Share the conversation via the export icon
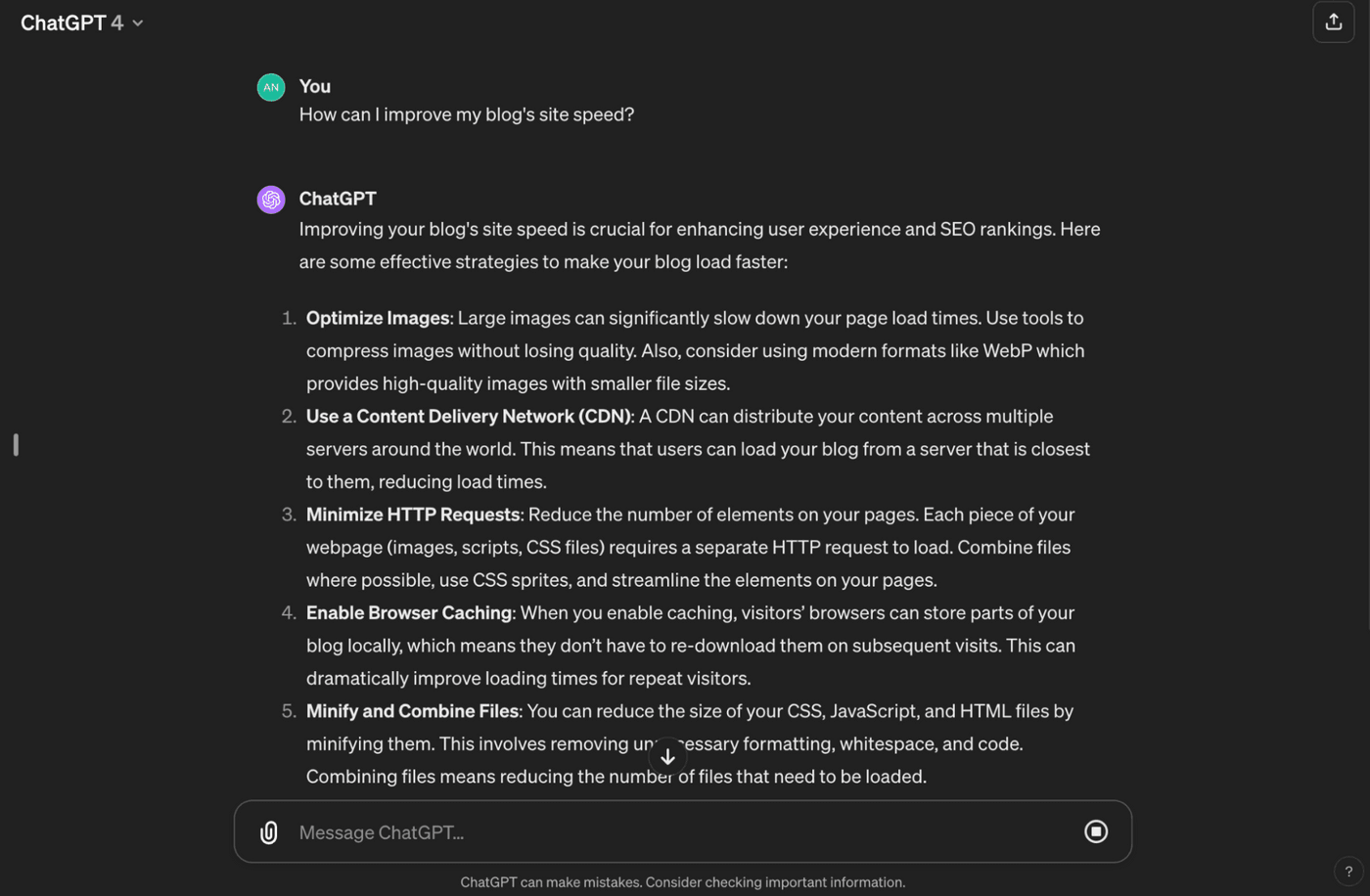The height and width of the screenshot is (896, 1370). 1333,22
